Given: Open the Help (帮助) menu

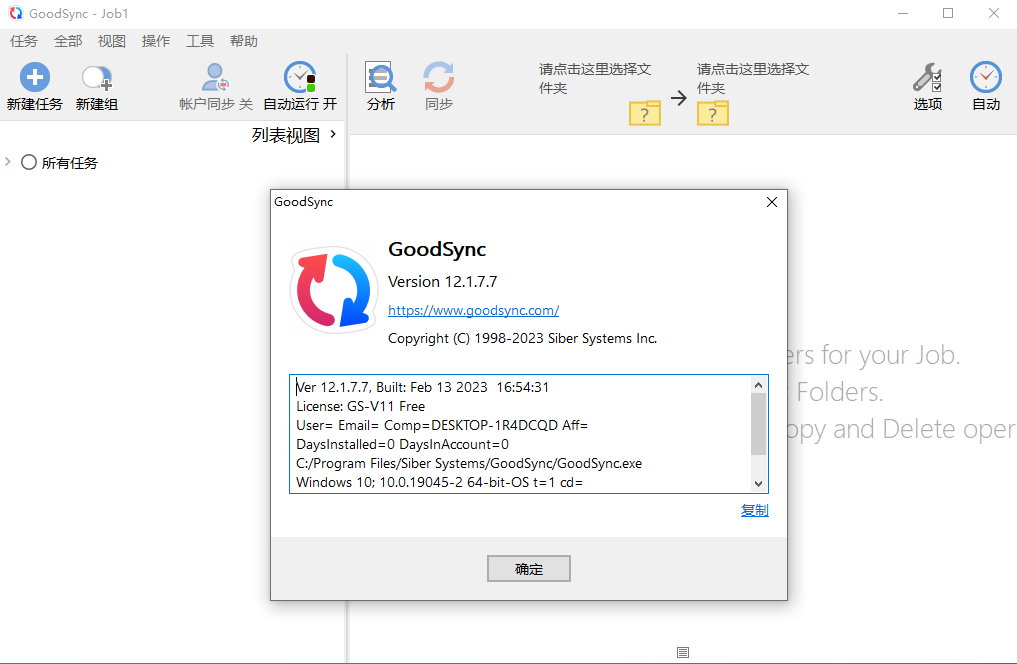Looking at the screenshot, I should click(x=244, y=41).
